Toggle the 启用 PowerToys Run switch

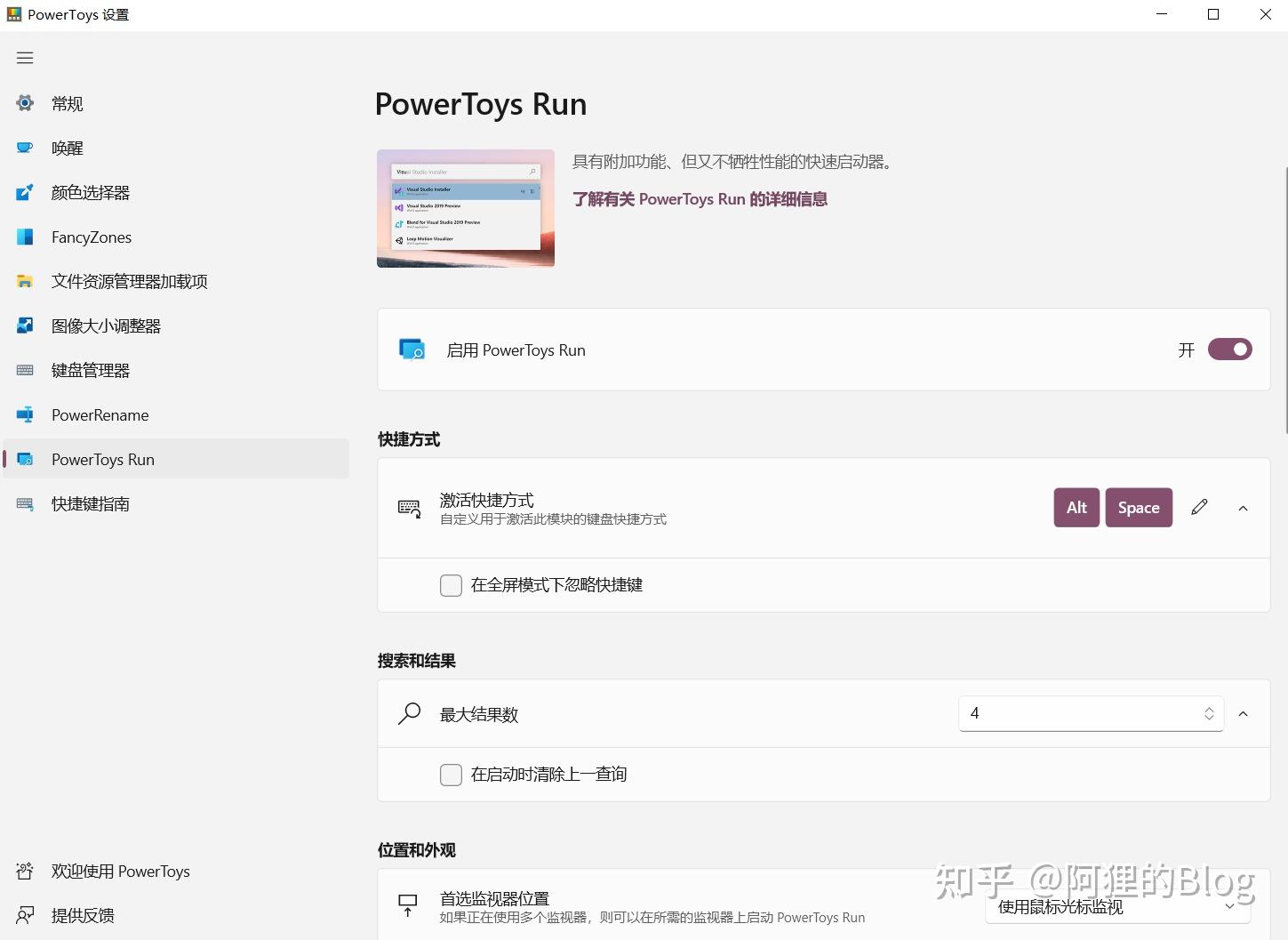coord(1229,349)
